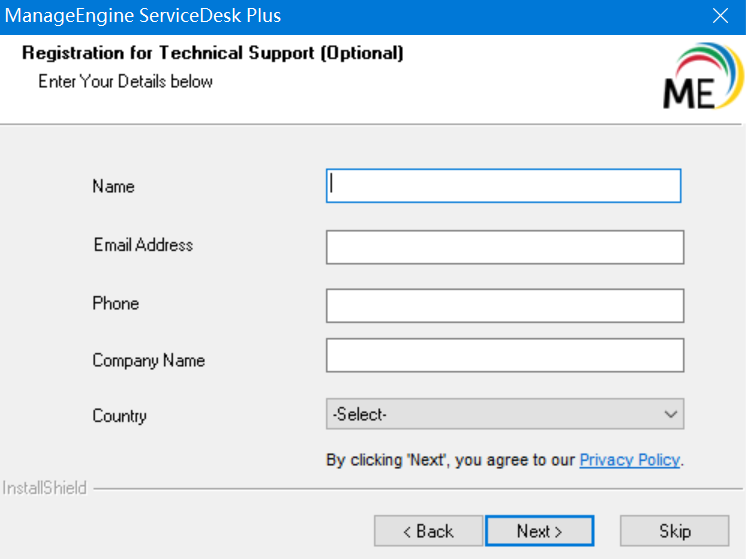Click the InstallShield branding text

[44, 488]
